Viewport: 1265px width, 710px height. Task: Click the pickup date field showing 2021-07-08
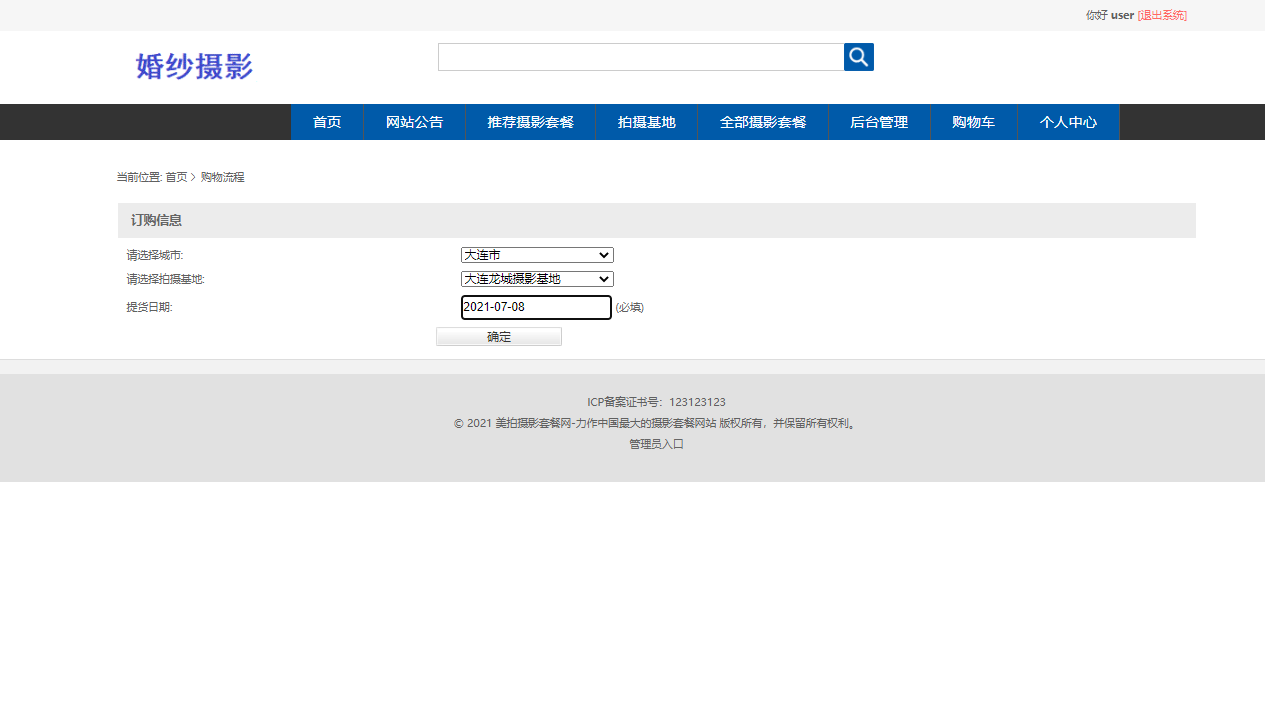535,307
